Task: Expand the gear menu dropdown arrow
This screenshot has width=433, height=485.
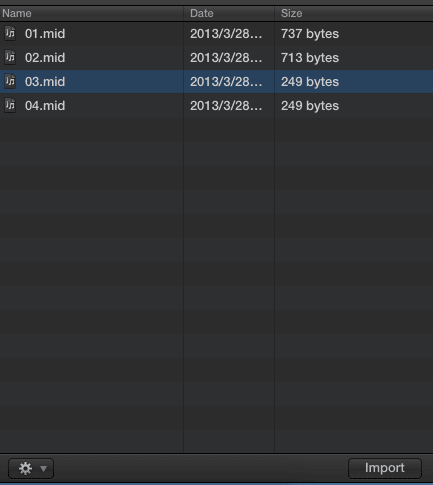Action: click(x=43, y=469)
